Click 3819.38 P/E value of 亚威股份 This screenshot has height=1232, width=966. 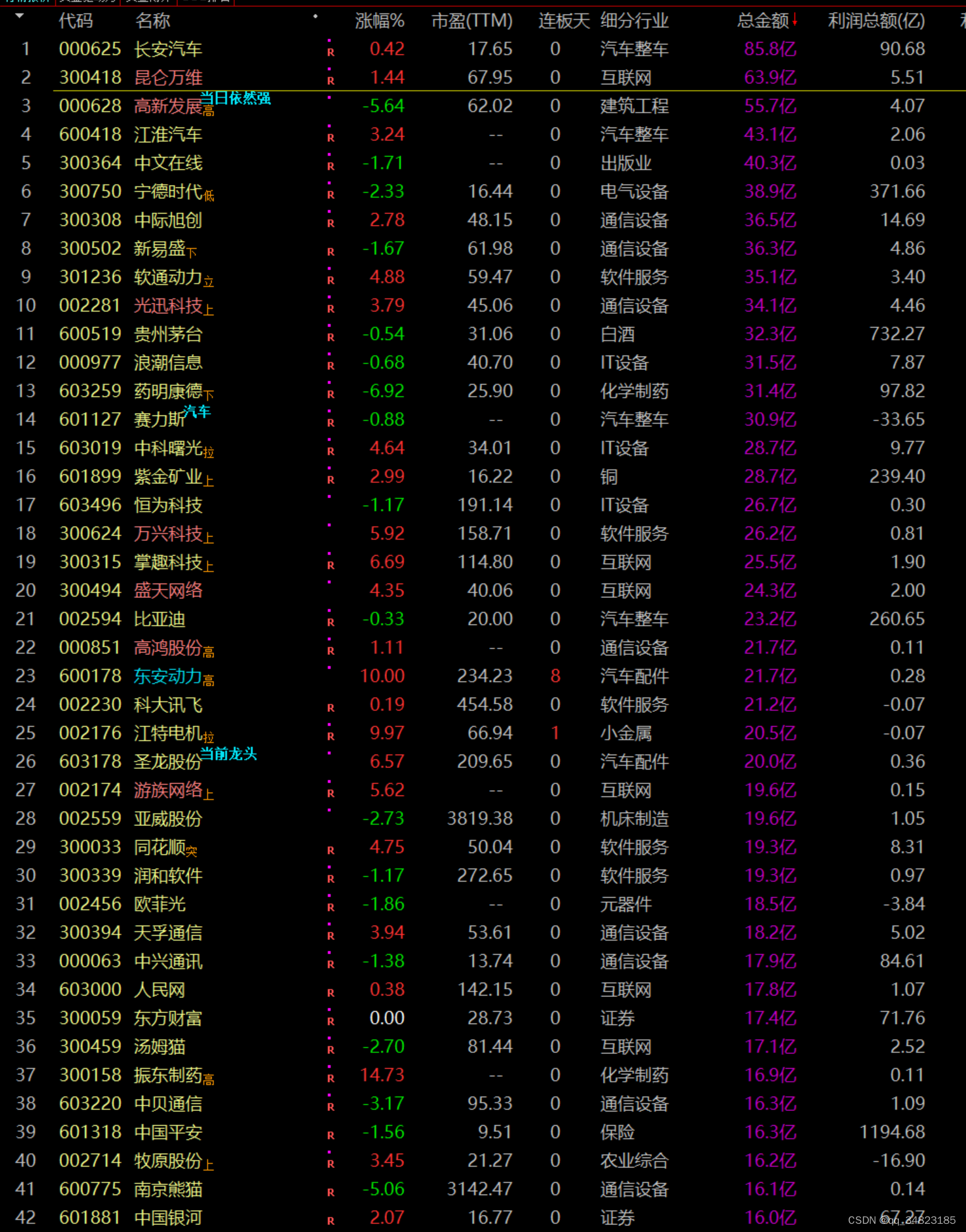click(480, 818)
